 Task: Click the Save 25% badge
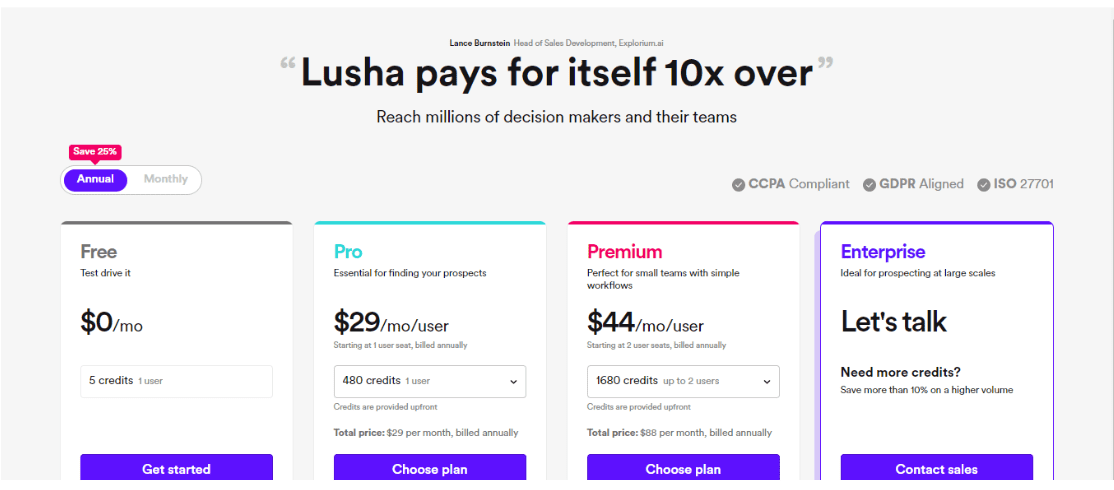[x=95, y=152]
